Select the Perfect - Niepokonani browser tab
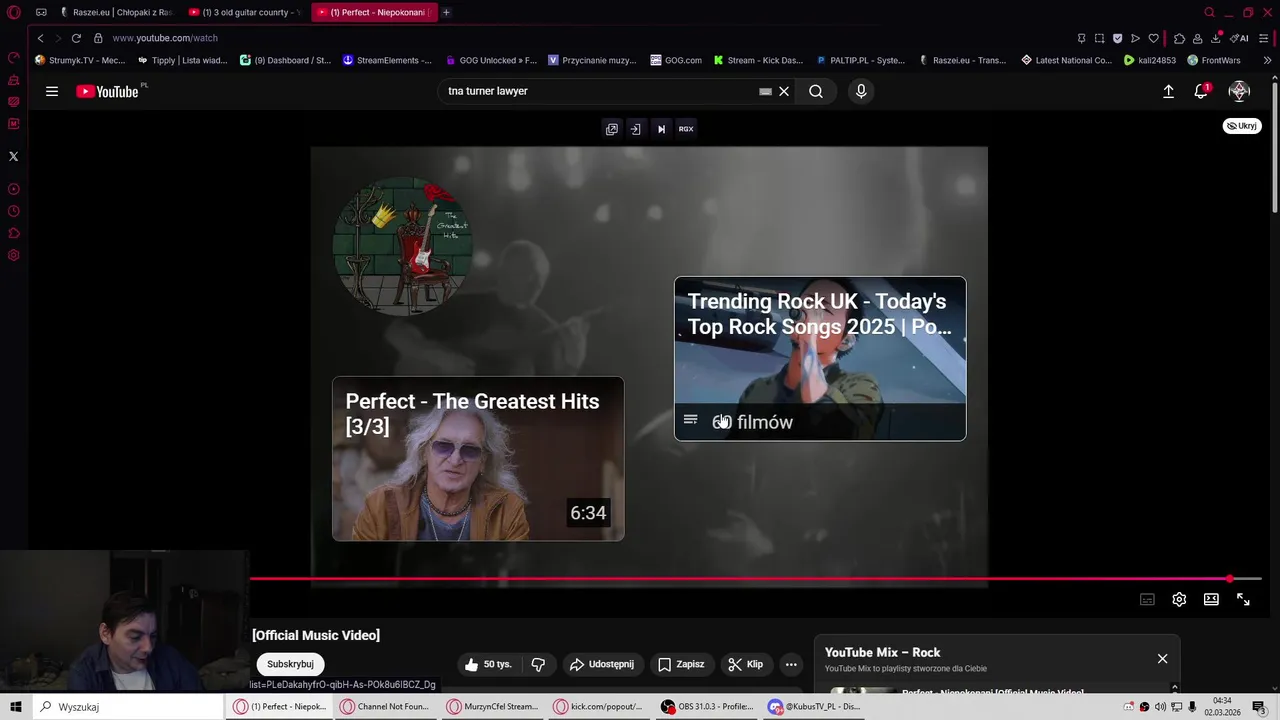1280x720 pixels. click(x=374, y=12)
